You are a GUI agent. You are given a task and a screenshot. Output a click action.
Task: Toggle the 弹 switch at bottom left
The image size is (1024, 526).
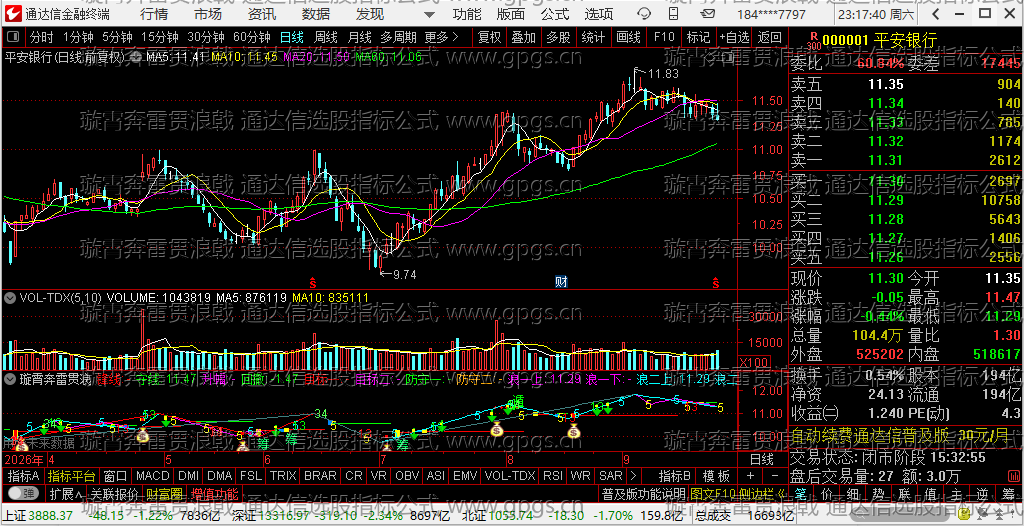pyautogui.click(x=23, y=493)
